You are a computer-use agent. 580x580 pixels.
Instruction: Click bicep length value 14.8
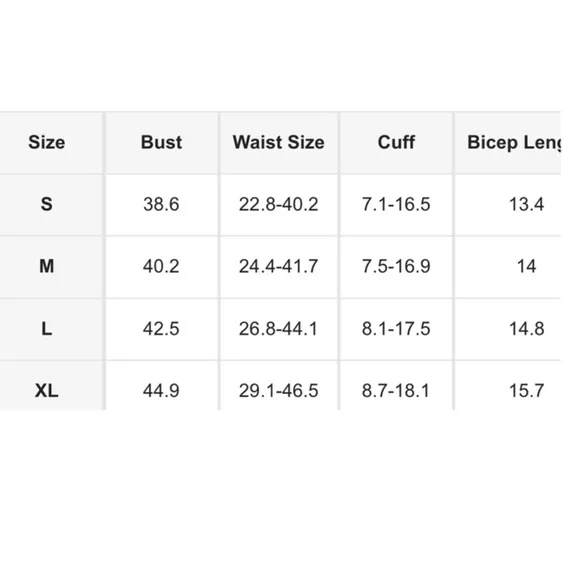click(526, 328)
